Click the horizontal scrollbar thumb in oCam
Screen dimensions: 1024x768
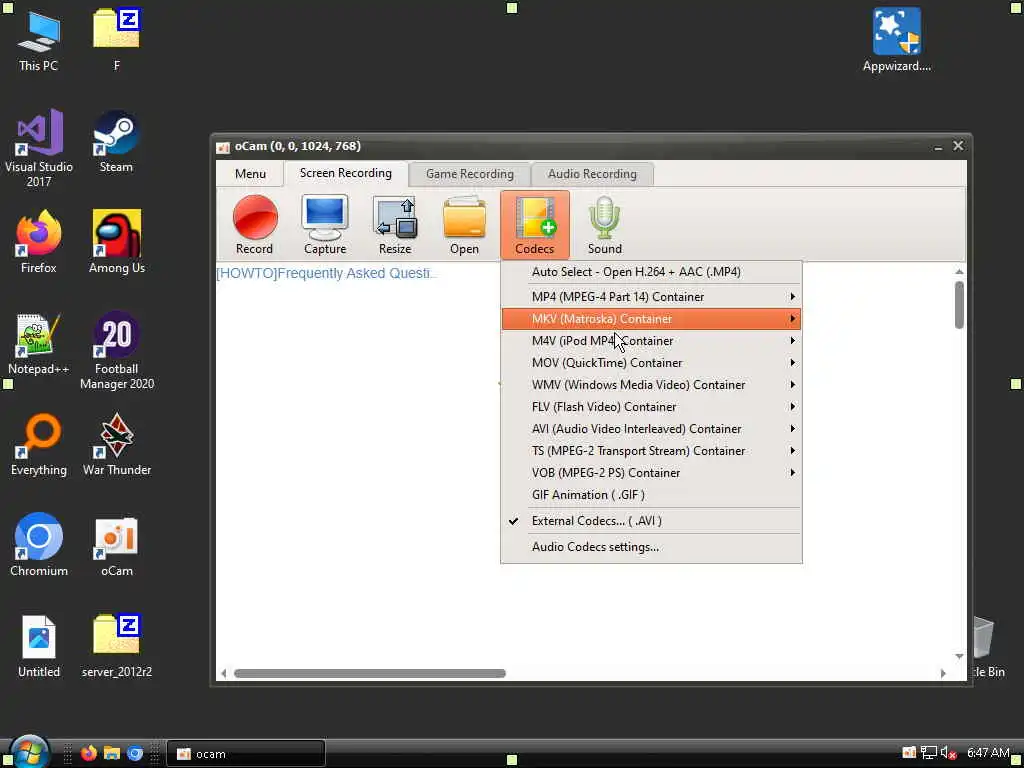click(x=370, y=673)
